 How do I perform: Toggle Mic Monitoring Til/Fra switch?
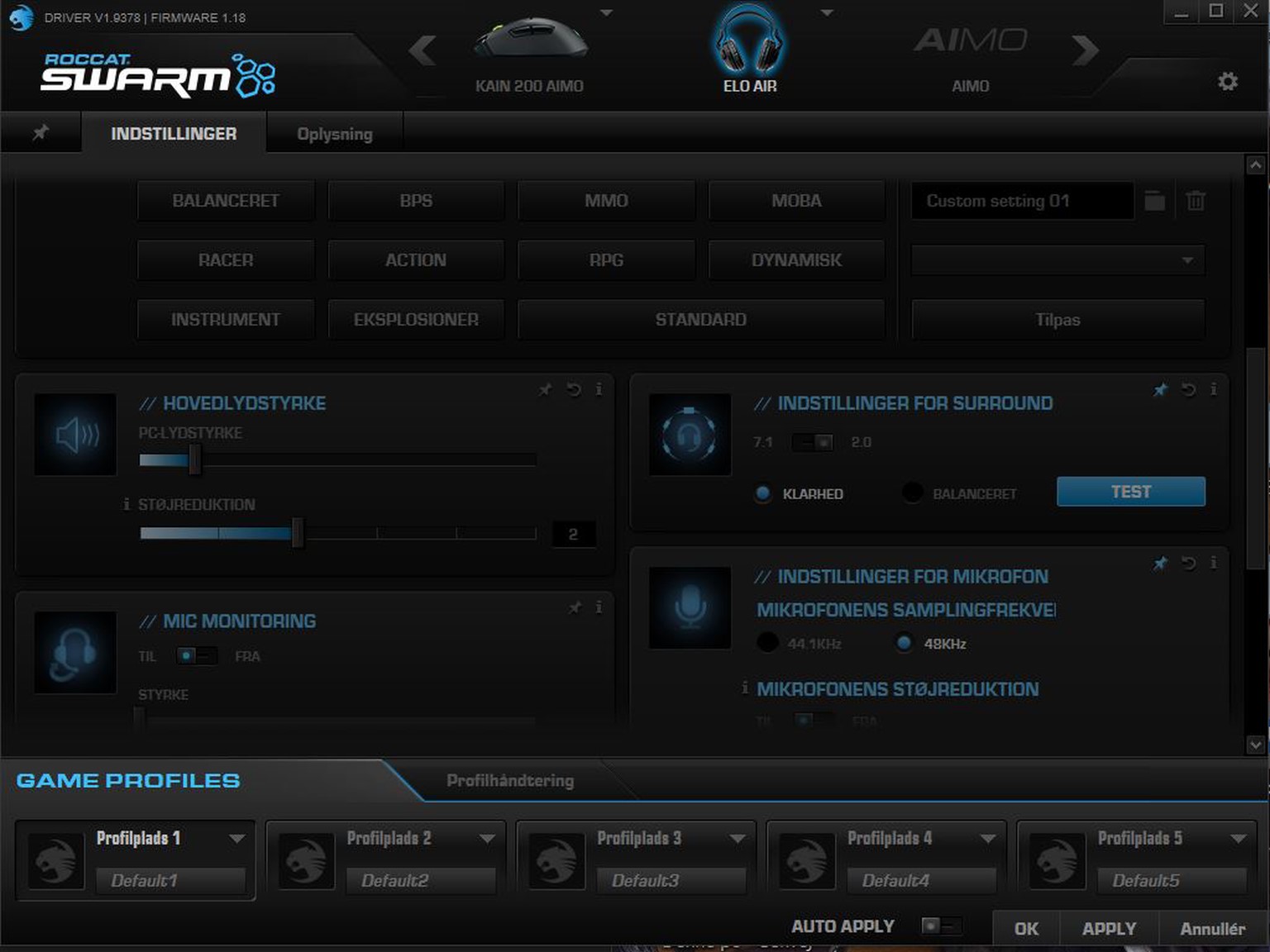coord(198,655)
